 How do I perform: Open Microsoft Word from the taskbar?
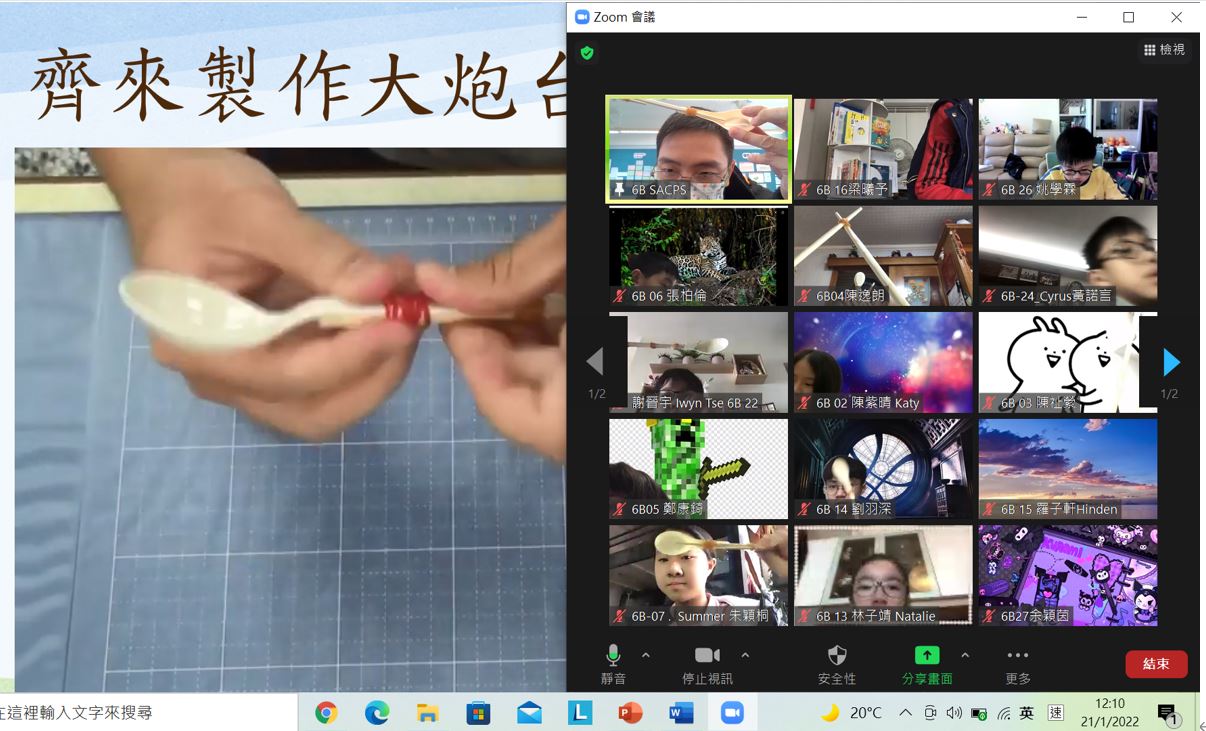(x=681, y=713)
